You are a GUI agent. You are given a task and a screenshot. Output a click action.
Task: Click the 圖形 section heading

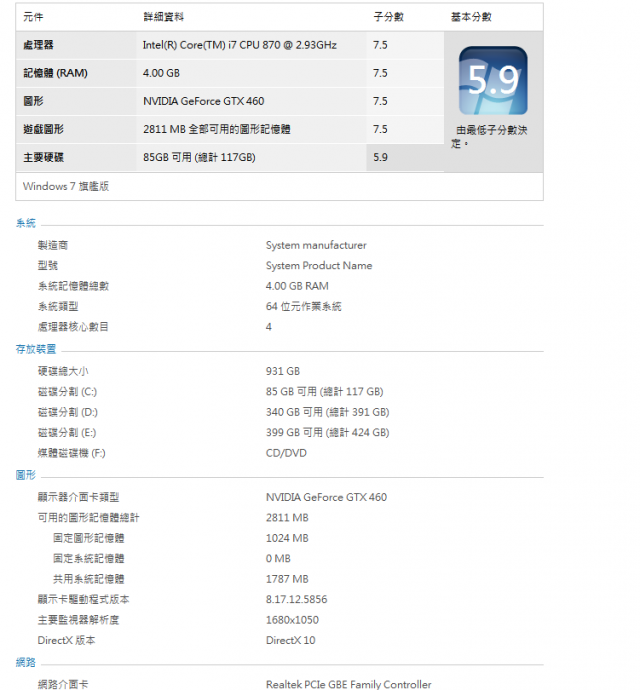tap(26, 475)
